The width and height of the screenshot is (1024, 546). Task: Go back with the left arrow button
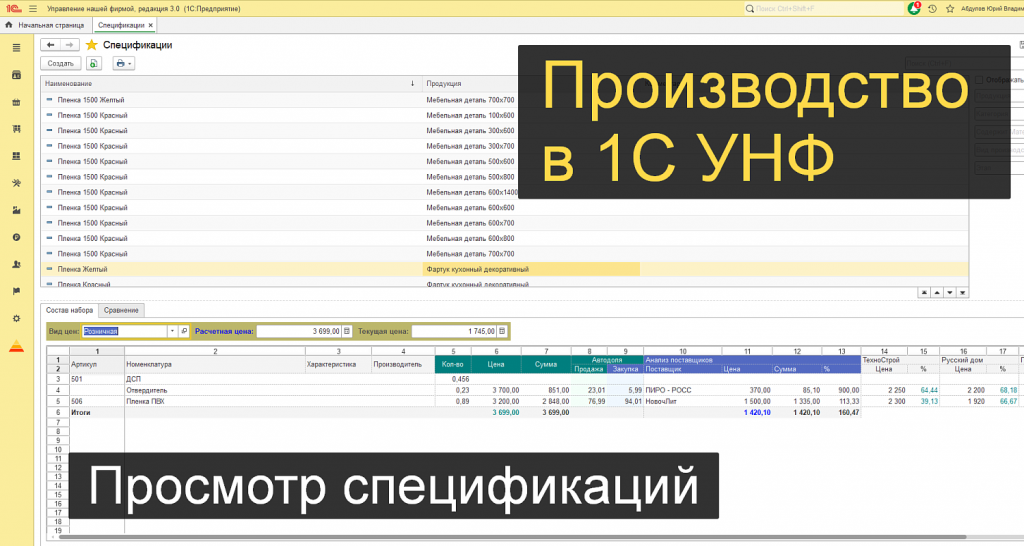[50, 45]
